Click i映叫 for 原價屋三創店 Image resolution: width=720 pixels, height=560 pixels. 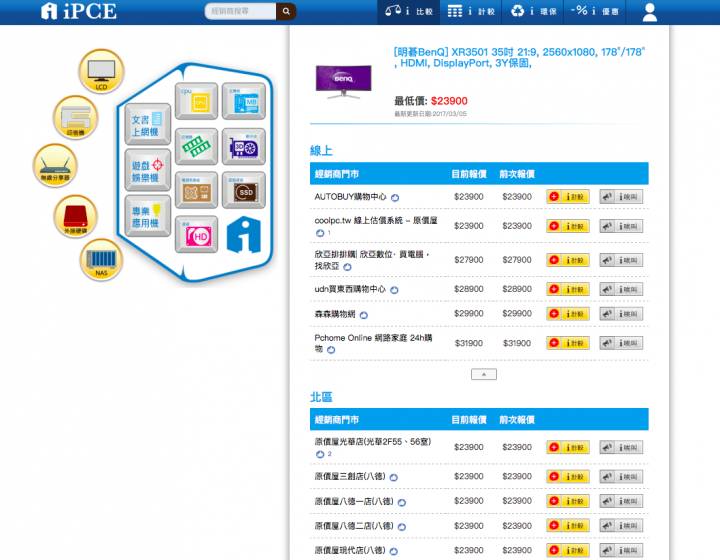point(621,476)
